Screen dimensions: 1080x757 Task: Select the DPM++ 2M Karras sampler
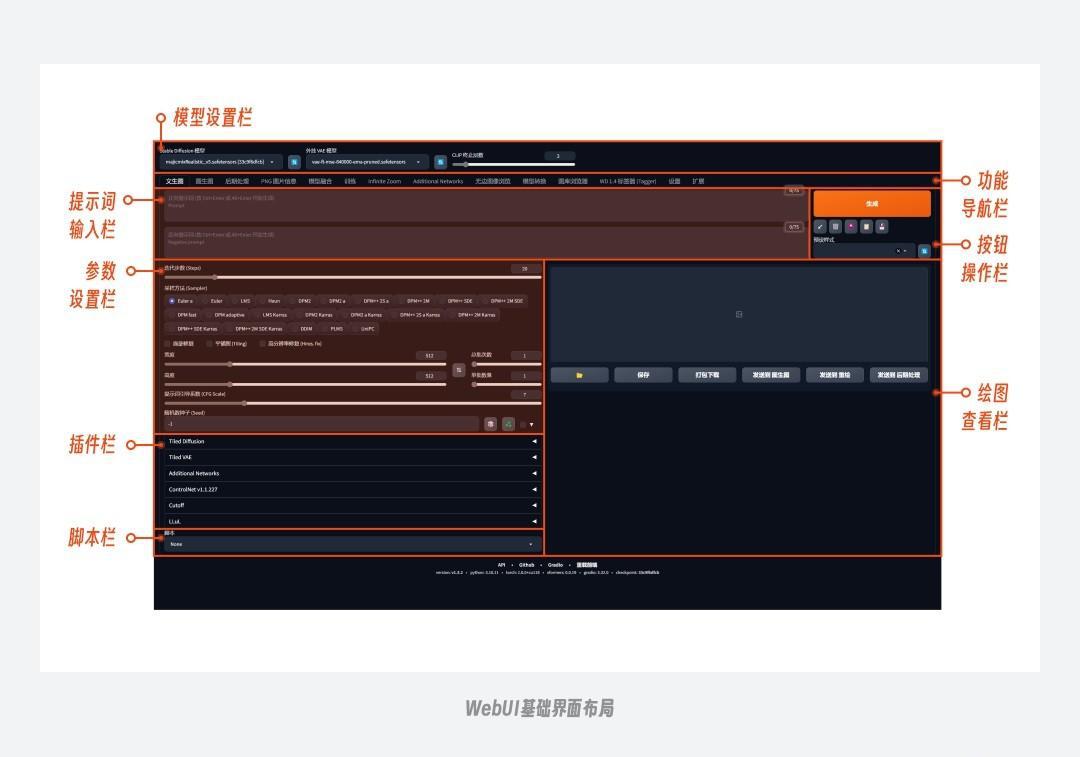point(473,315)
